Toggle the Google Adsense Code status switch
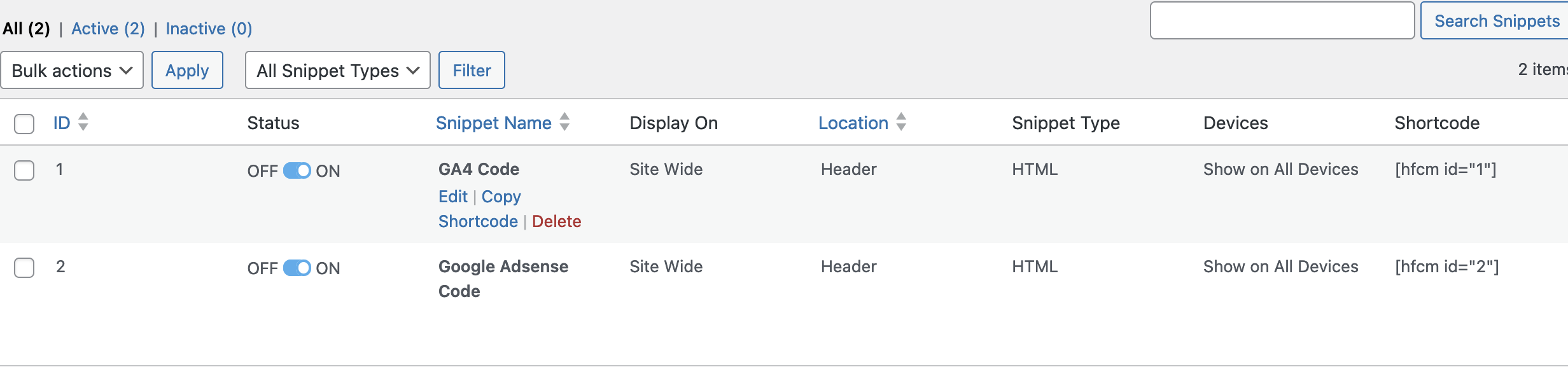 tap(297, 268)
